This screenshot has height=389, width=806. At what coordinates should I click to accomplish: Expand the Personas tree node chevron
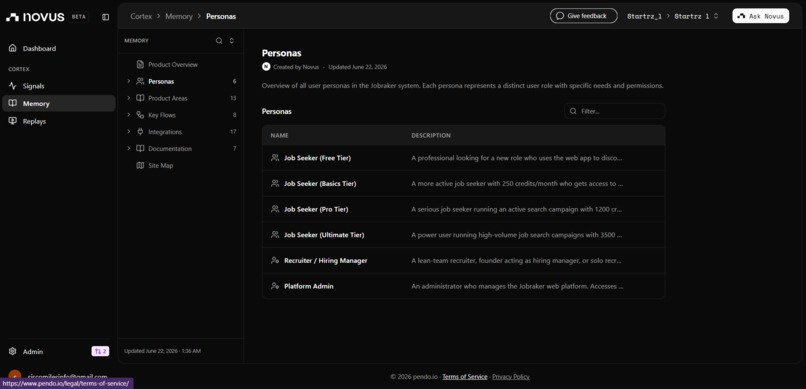click(x=129, y=81)
